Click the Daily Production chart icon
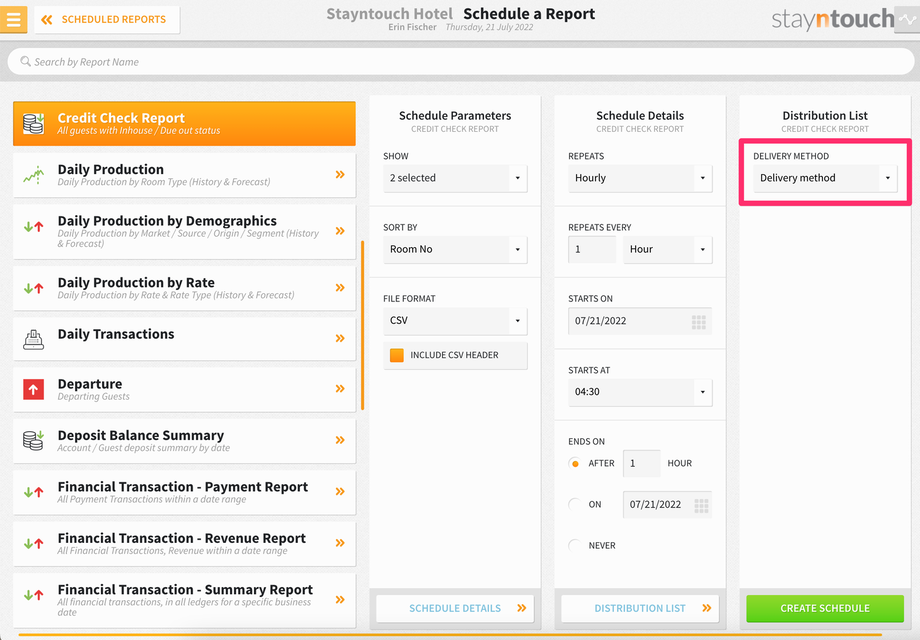The width and height of the screenshot is (920, 640). 33,175
